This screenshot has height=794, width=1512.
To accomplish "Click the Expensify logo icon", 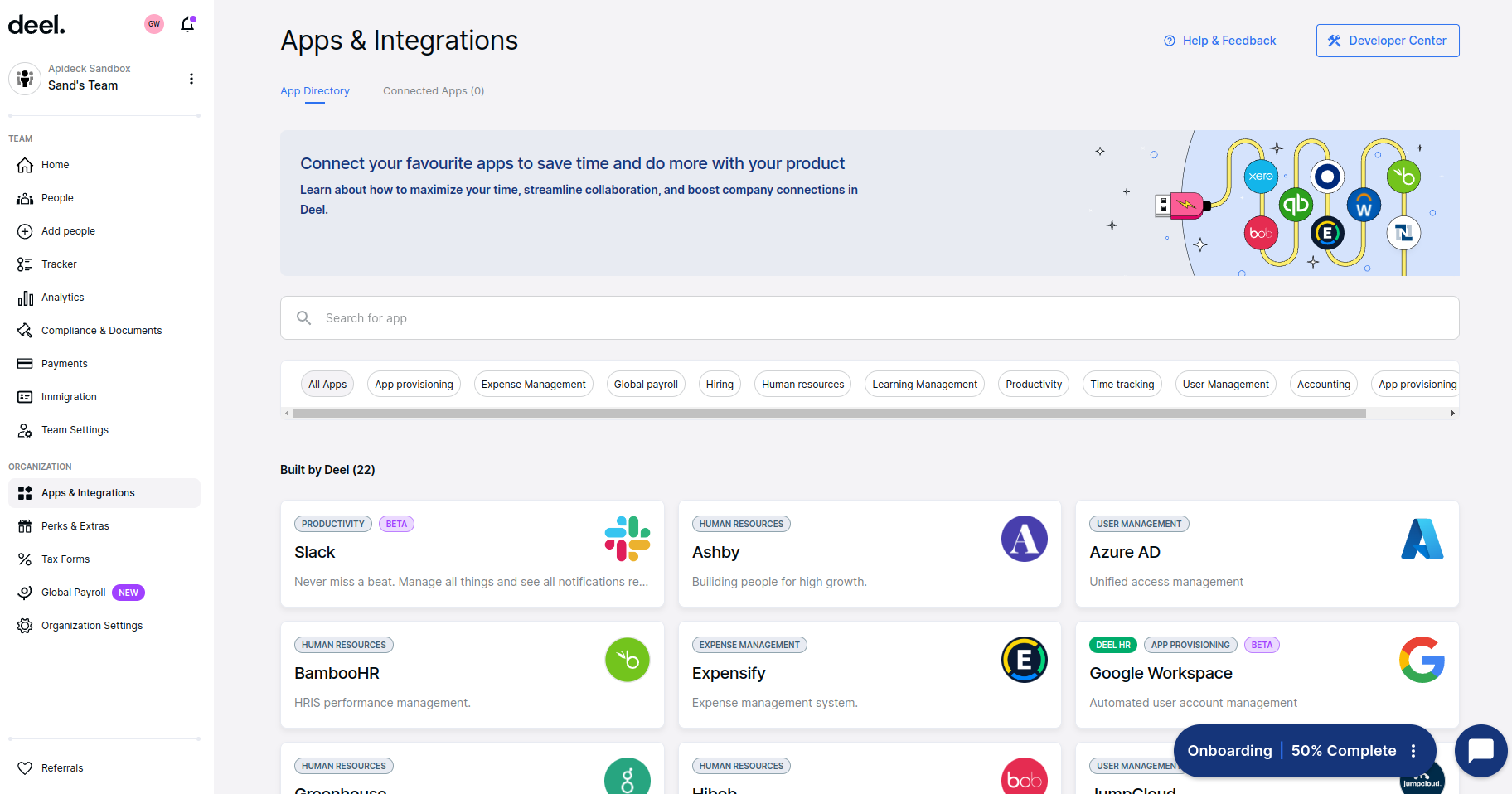I will [x=1025, y=660].
